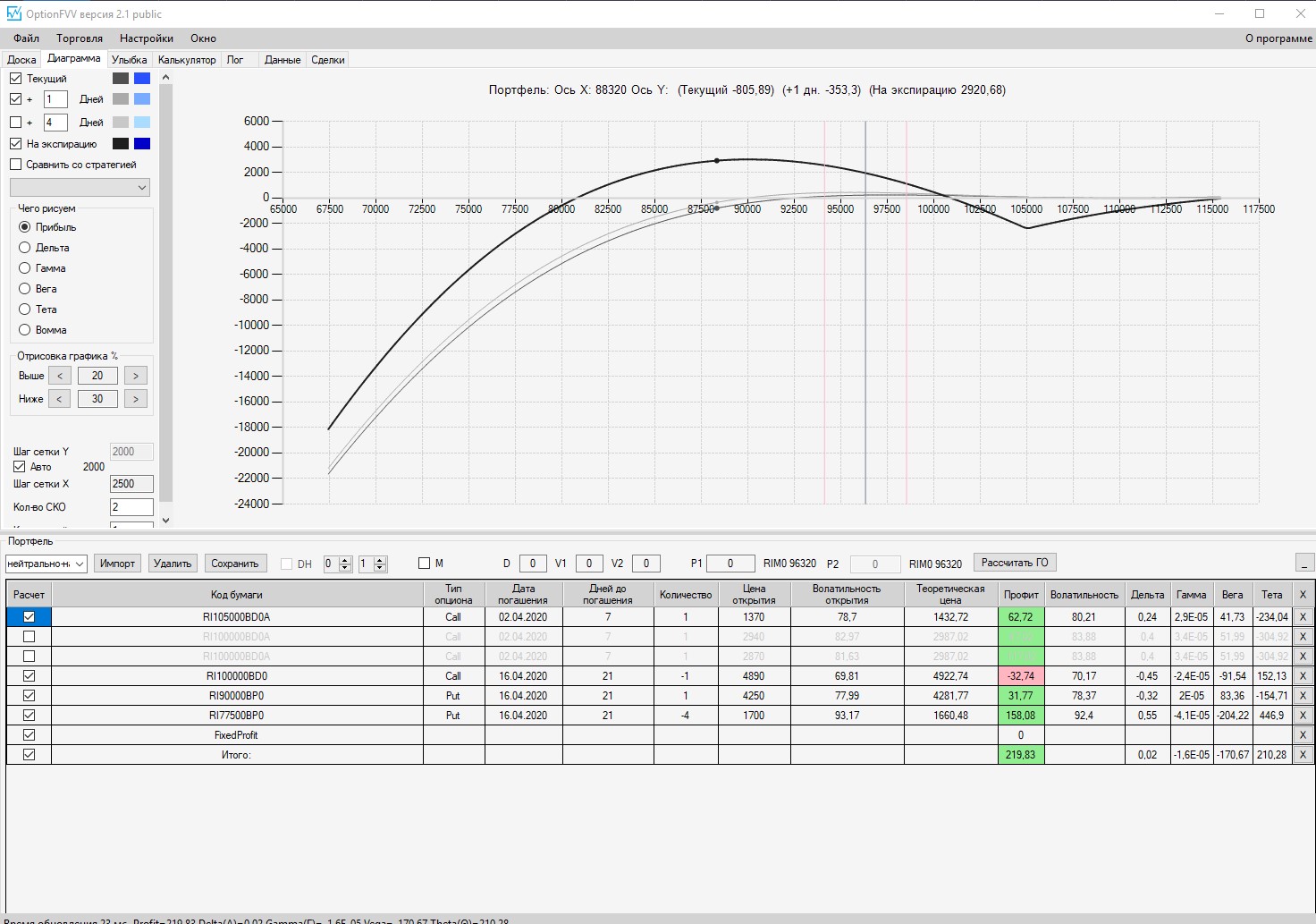Switch to the Улыбка tab
This screenshot has width=1316, height=924.
(130, 60)
